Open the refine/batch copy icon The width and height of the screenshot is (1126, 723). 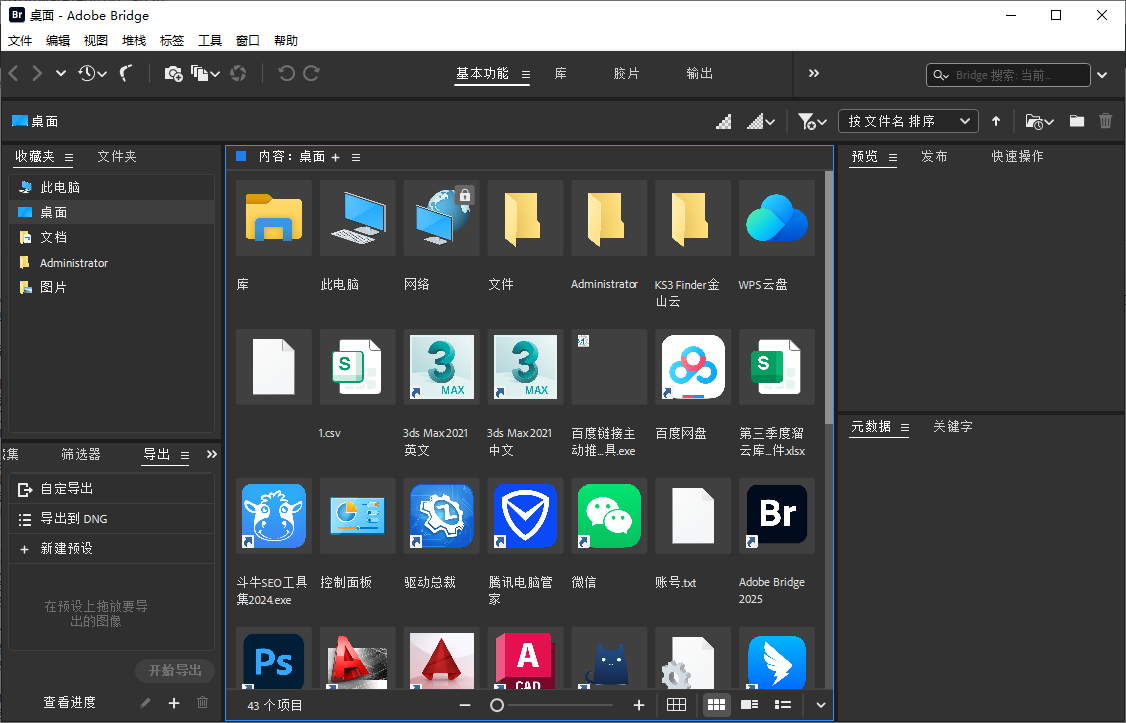pyautogui.click(x=205, y=73)
